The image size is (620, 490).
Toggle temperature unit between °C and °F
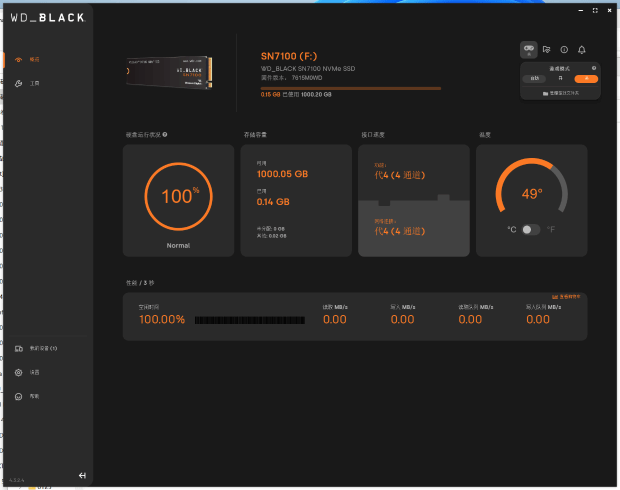(x=531, y=230)
